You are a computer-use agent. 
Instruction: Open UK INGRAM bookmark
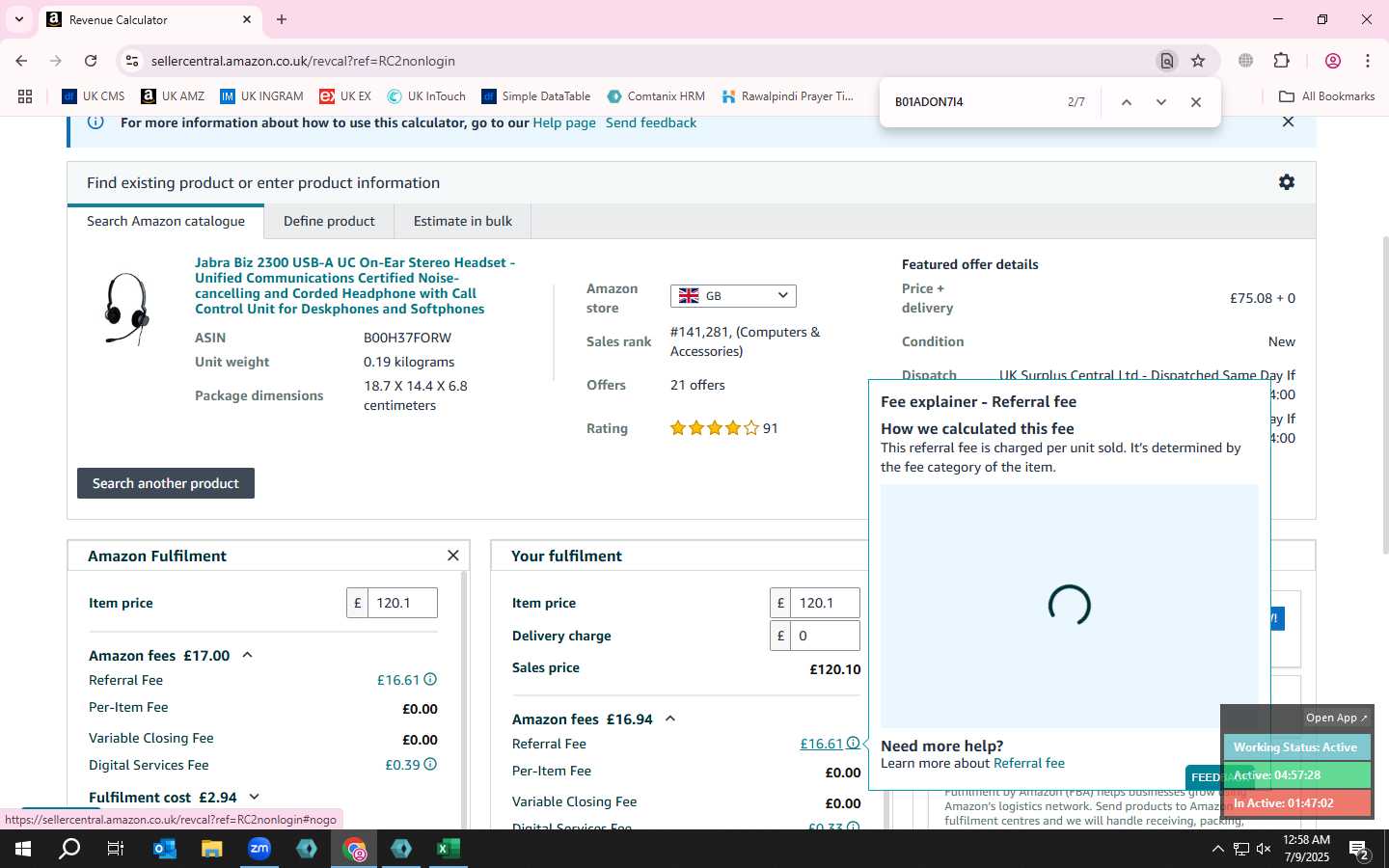click(x=261, y=96)
